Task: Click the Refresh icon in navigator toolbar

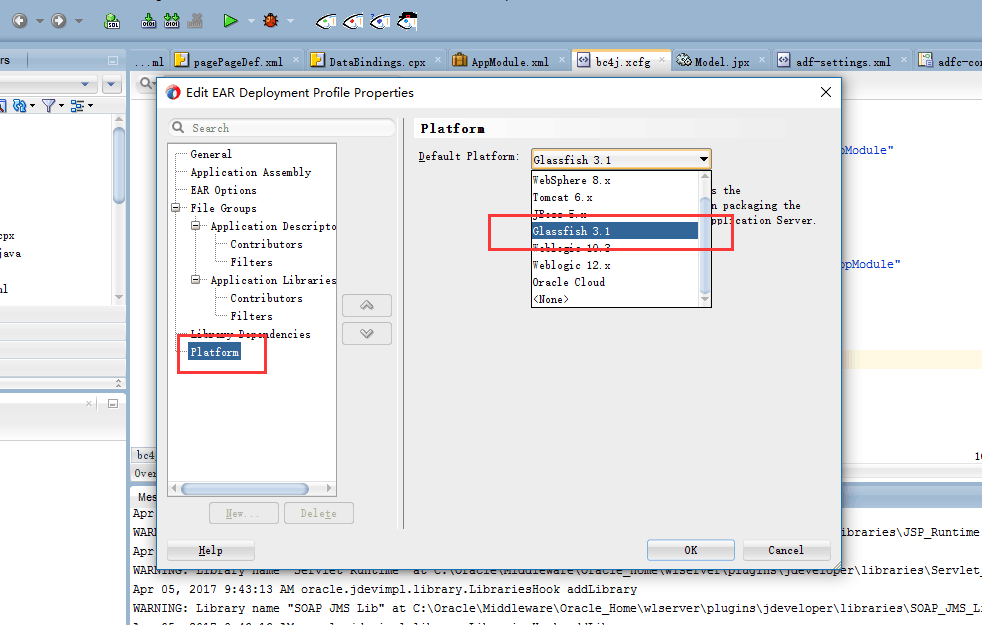Action: [20, 106]
